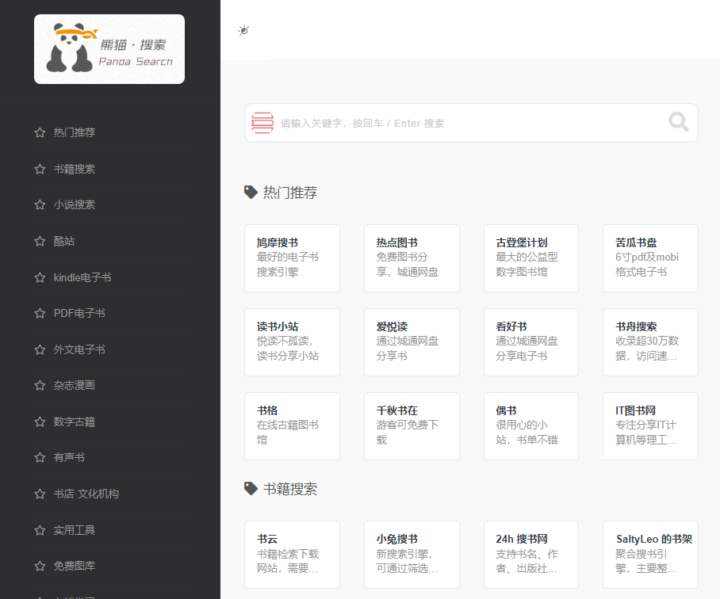Open the 苦瓜书盘 card
The image size is (720, 599).
coord(651,258)
